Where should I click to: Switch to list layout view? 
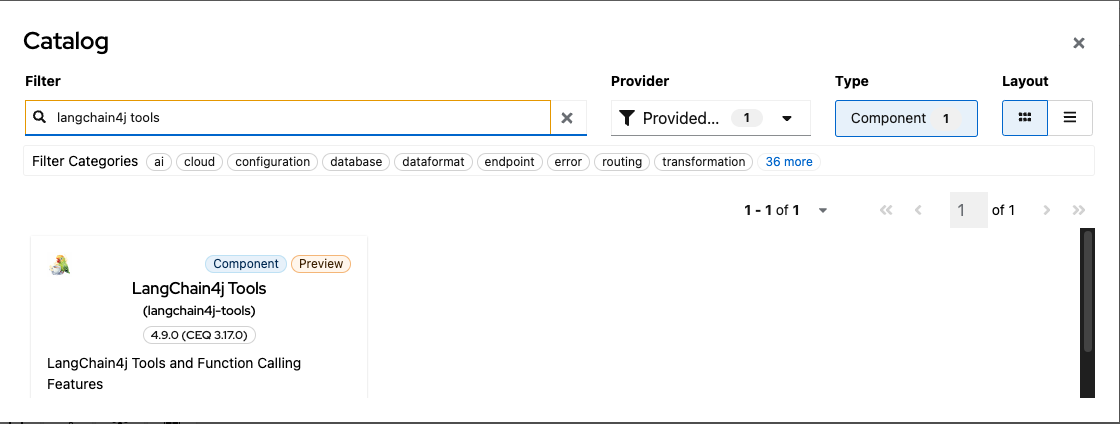(x=1070, y=118)
